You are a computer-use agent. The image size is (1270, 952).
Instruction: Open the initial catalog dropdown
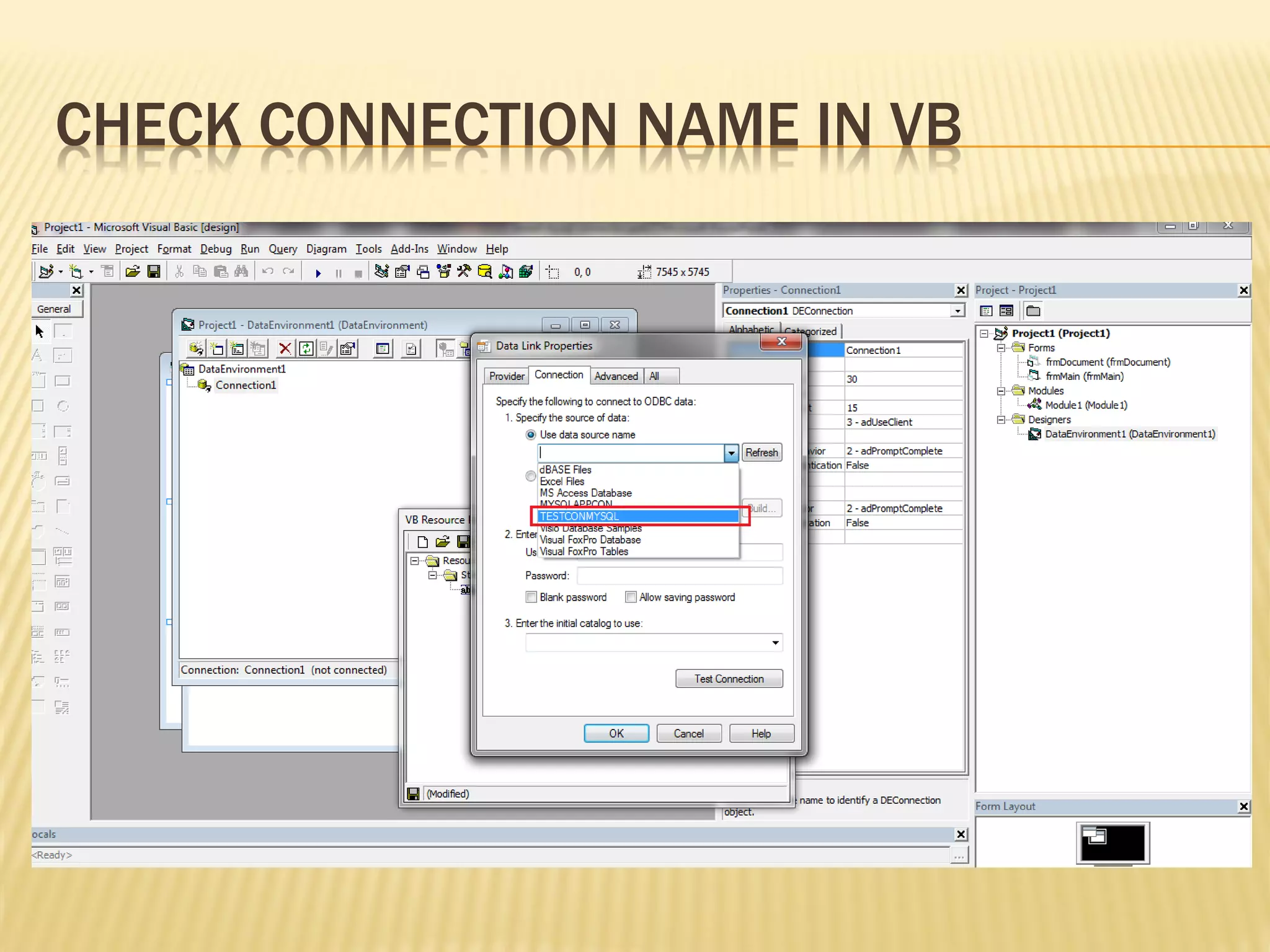pyautogui.click(x=775, y=643)
